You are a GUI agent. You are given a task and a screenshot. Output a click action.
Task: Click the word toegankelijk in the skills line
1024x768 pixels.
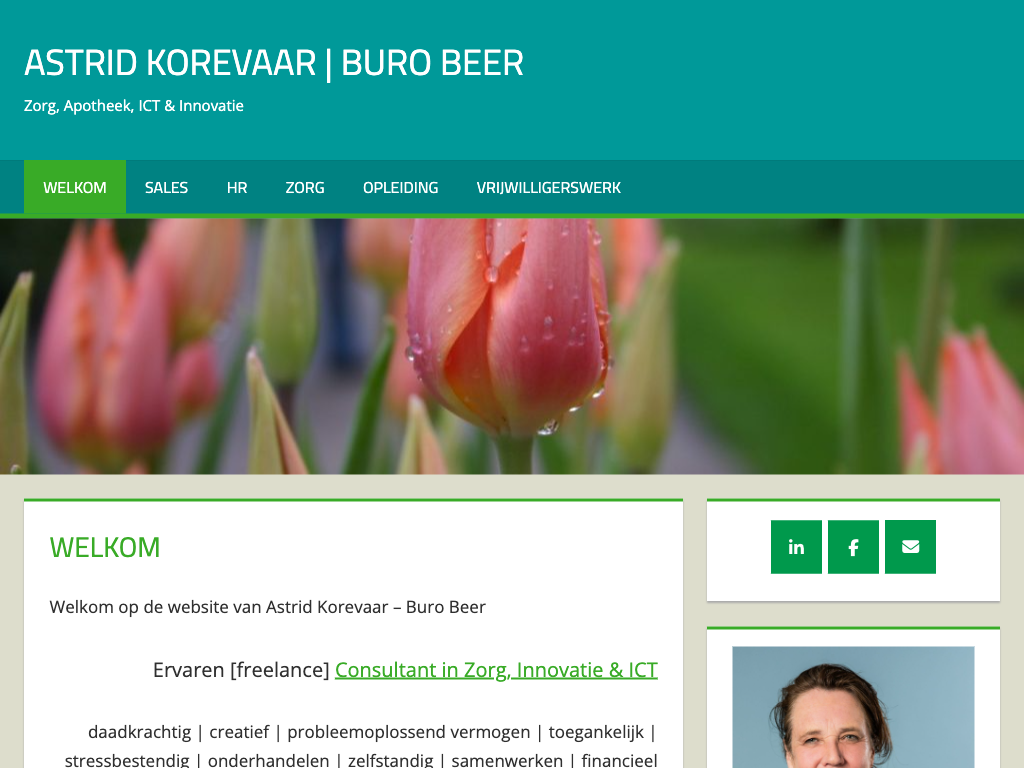point(596,732)
